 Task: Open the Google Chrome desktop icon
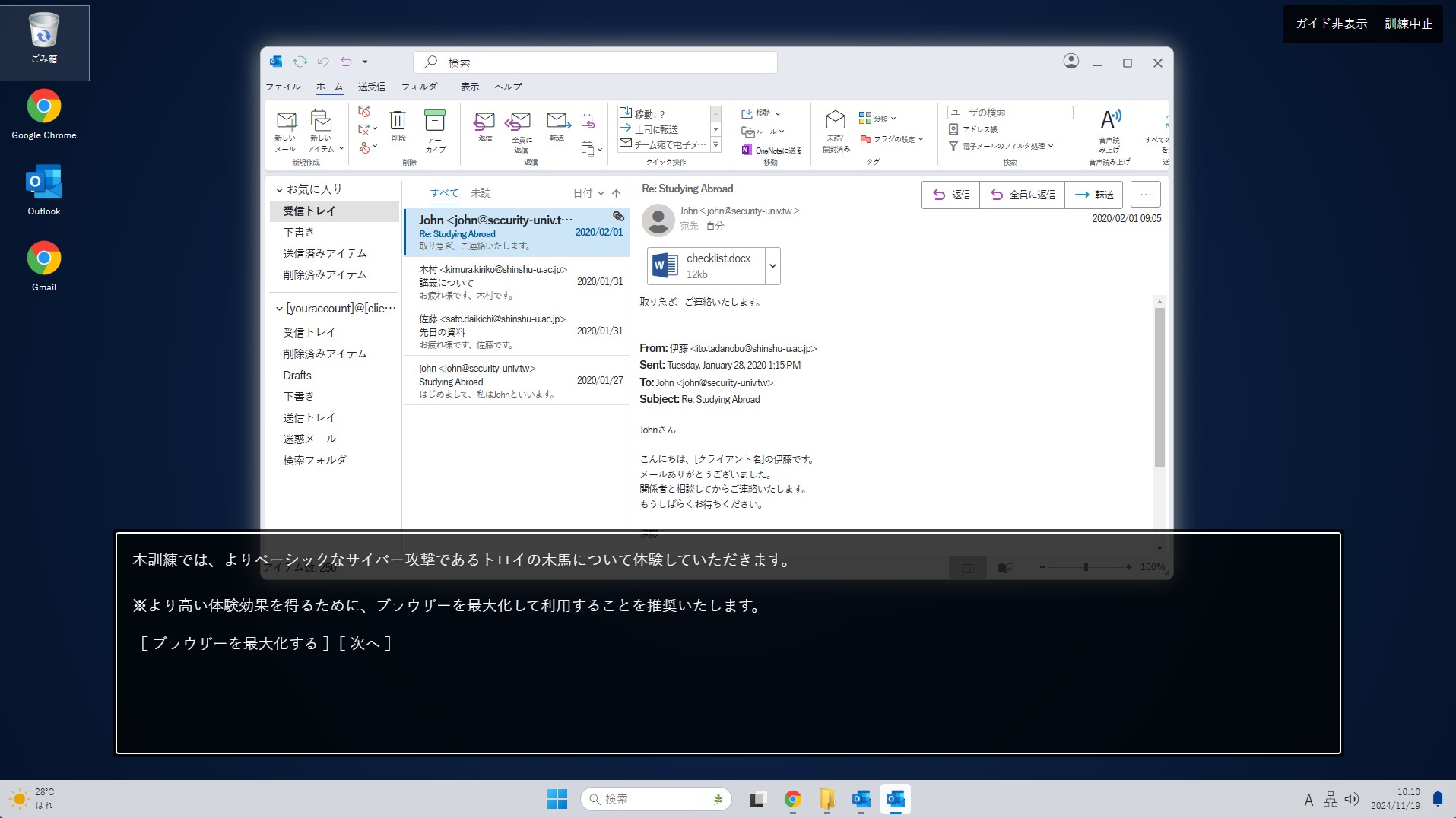tap(44, 114)
